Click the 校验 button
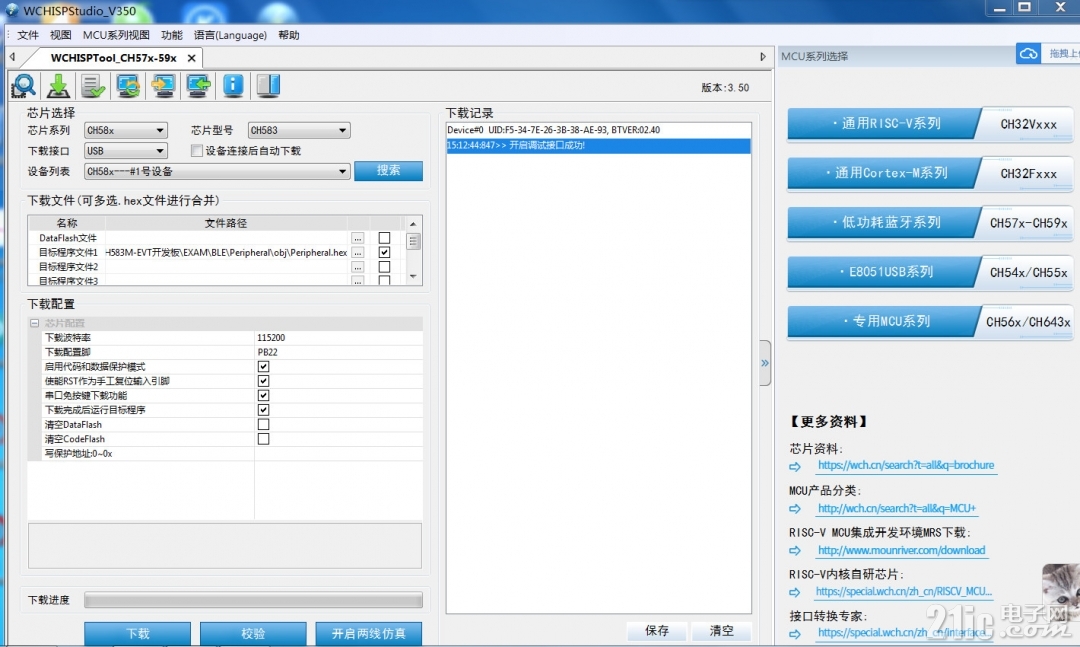The width and height of the screenshot is (1080, 647). click(253, 633)
